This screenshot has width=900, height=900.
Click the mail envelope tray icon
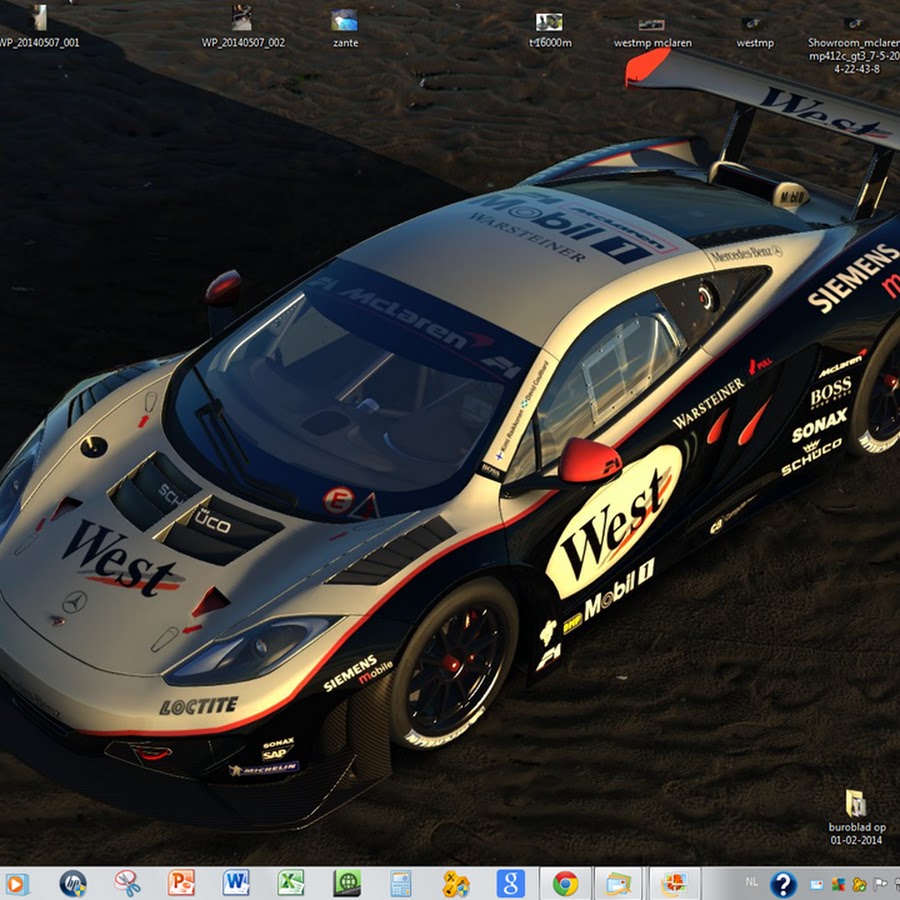tap(818, 885)
